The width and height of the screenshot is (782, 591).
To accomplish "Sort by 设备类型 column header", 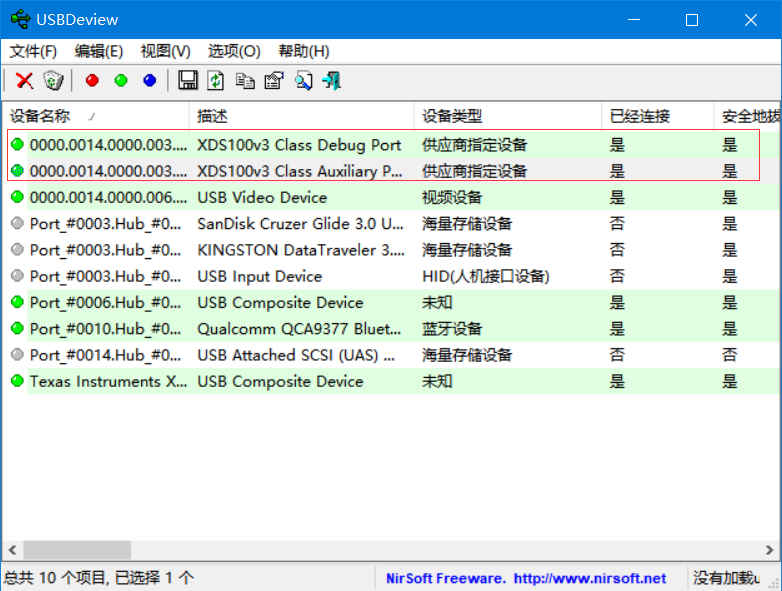I will click(x=508, y=116).
